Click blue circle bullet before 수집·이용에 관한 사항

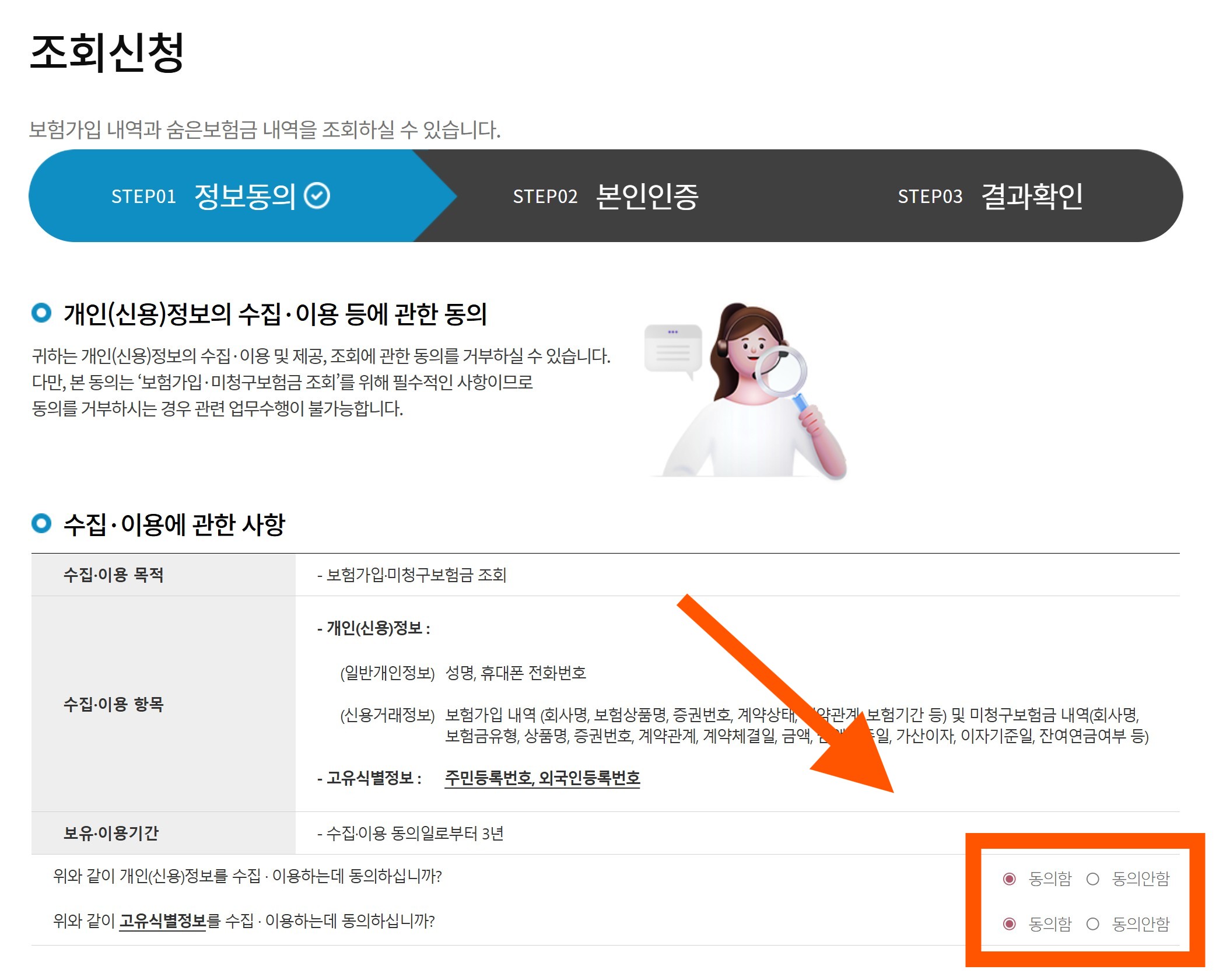tap(41, 523)
